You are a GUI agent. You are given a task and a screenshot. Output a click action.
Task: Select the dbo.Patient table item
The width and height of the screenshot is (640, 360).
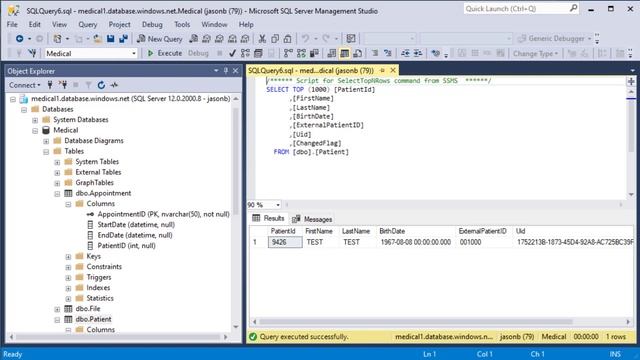click(93, 319)
